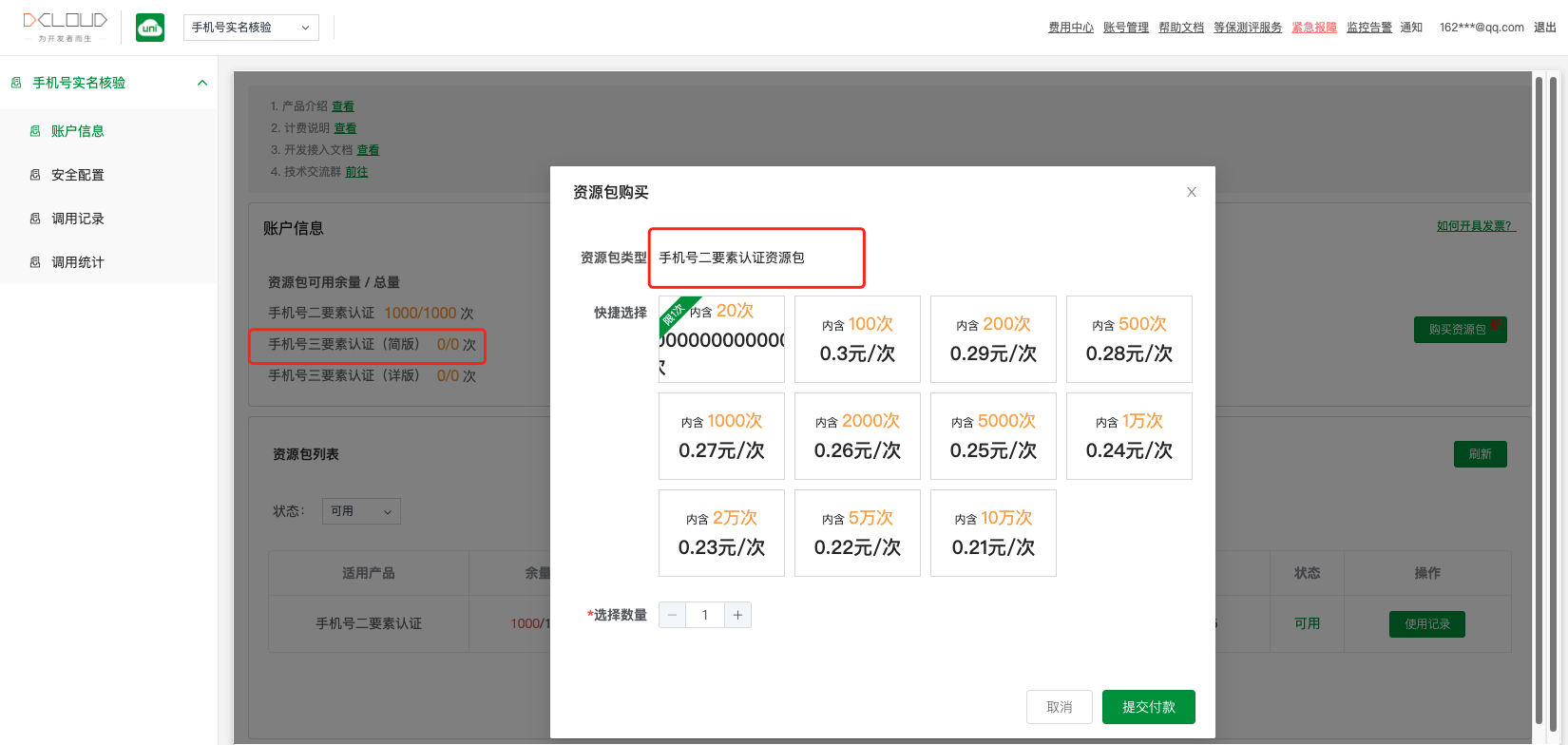Click the 使用记录 button
This screenshot has width=1568, height=745.
[x=1427, y=624]
